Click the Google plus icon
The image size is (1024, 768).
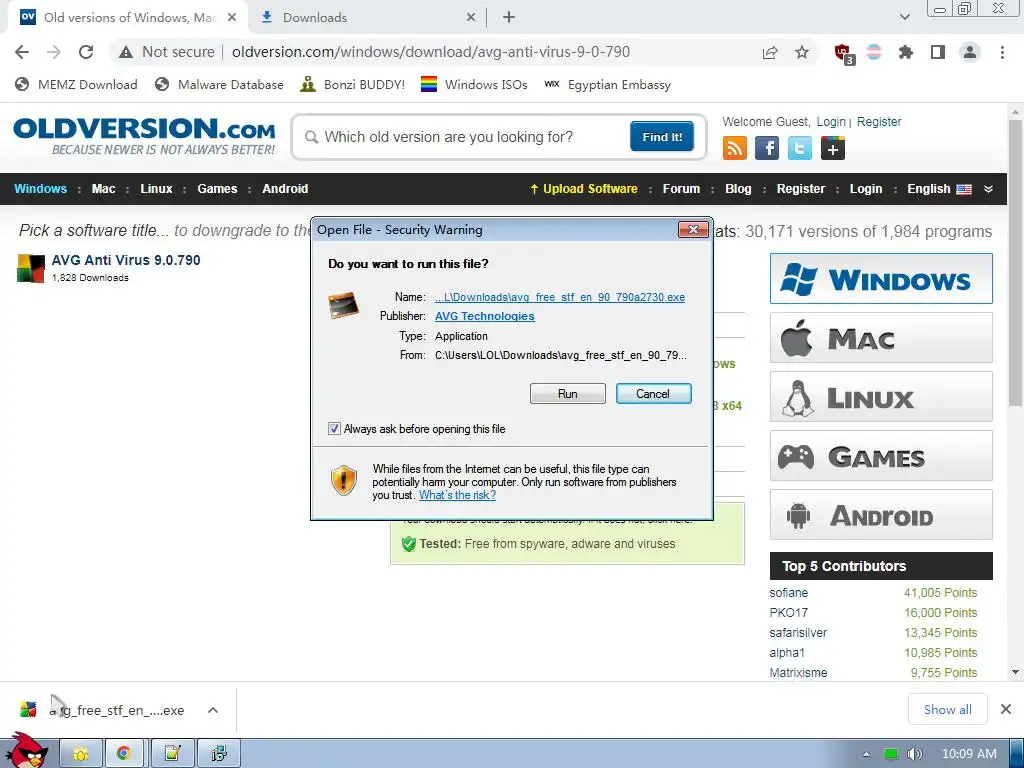833,148
